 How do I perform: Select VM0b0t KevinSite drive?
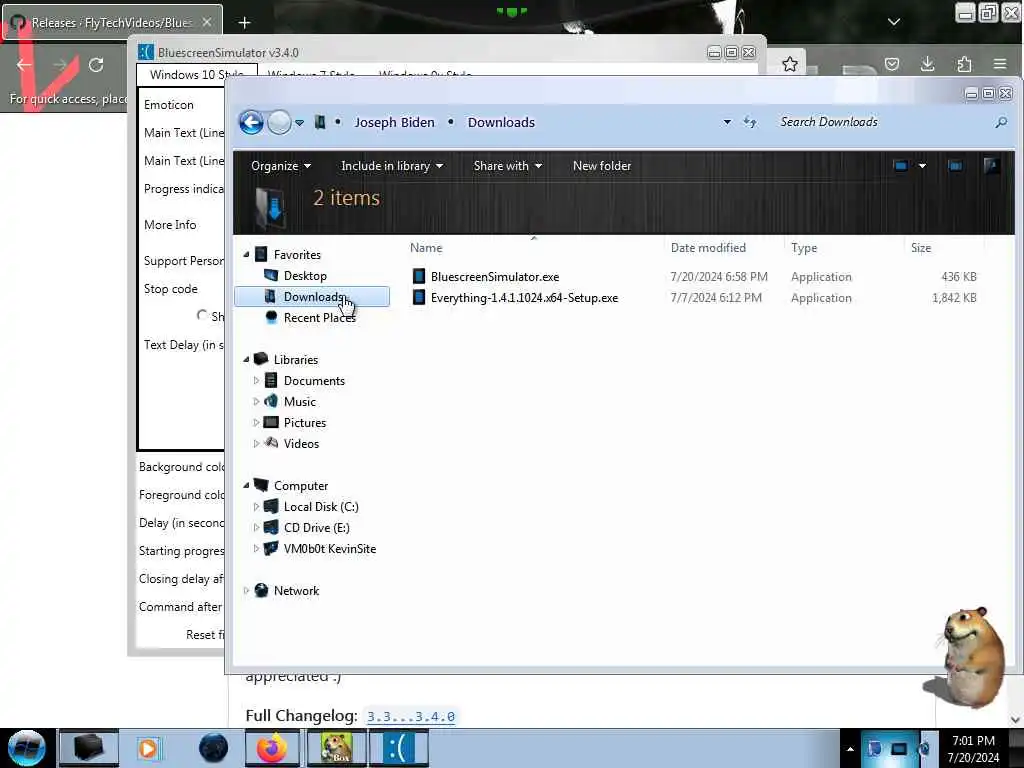(329, 549)
